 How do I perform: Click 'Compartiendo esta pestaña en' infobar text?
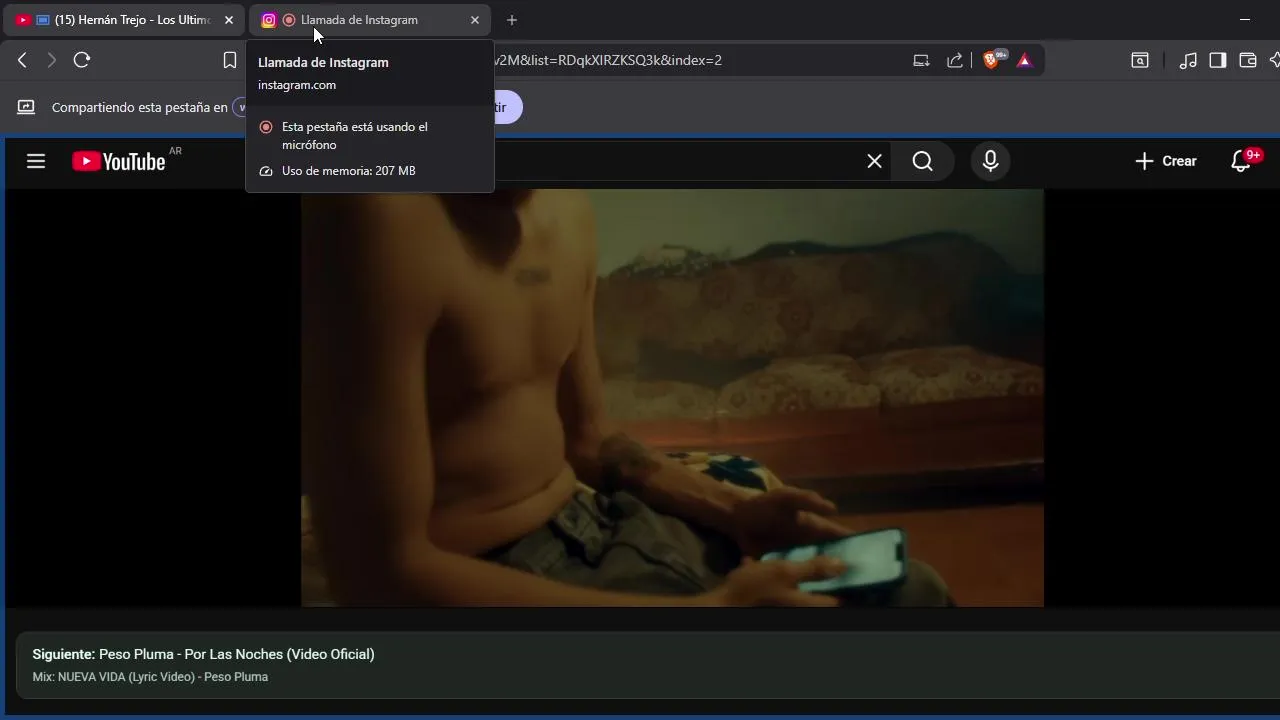click(x=140, y=107)
